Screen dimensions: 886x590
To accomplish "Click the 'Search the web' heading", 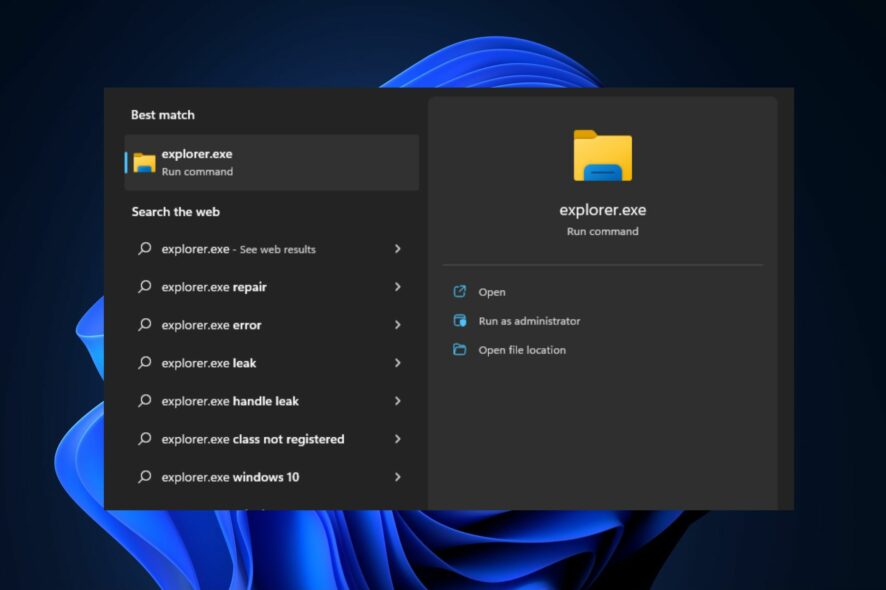I will click(176, 212).
